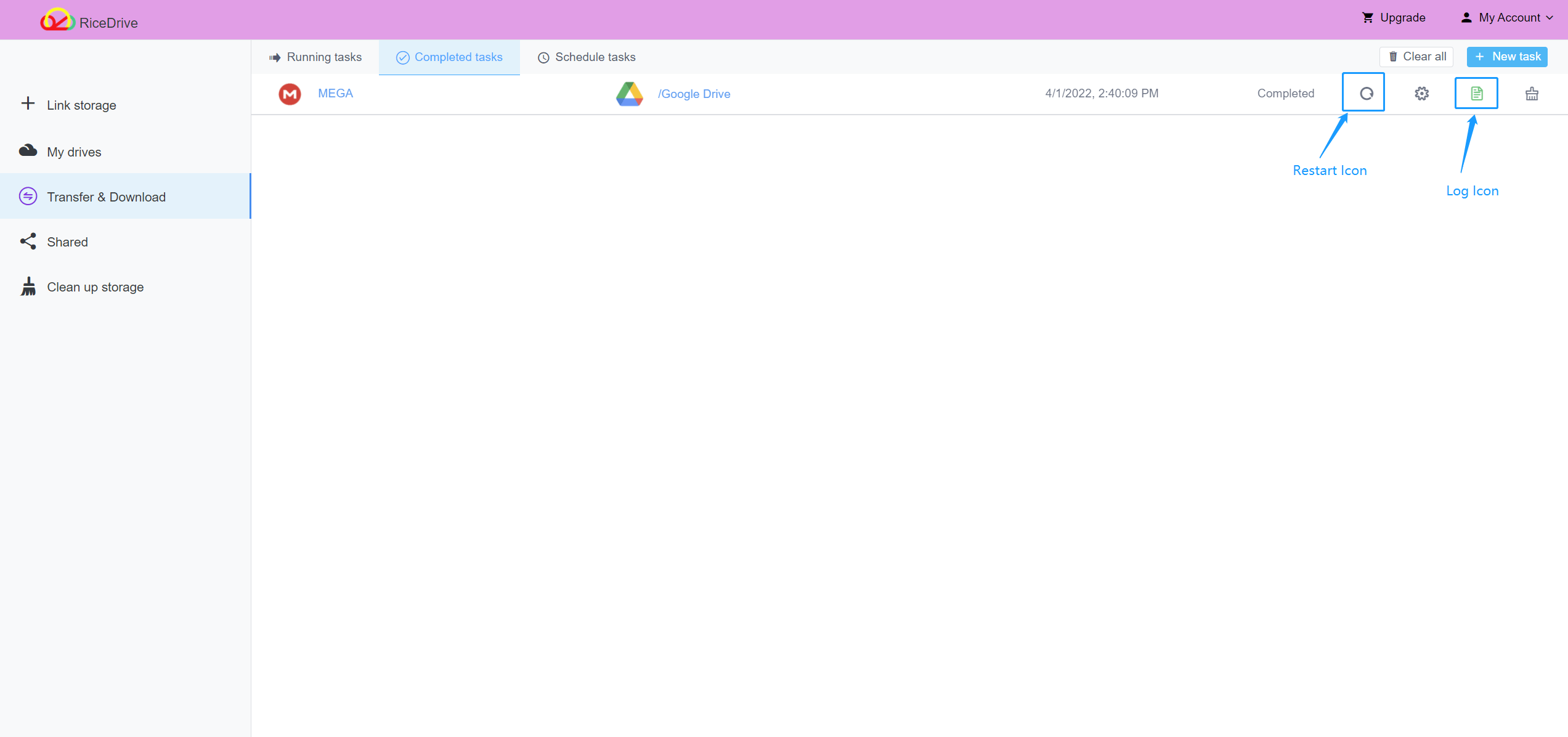
Task: Click the Transfer & Download sidebar icon
Action: click(x=28, y=197)
